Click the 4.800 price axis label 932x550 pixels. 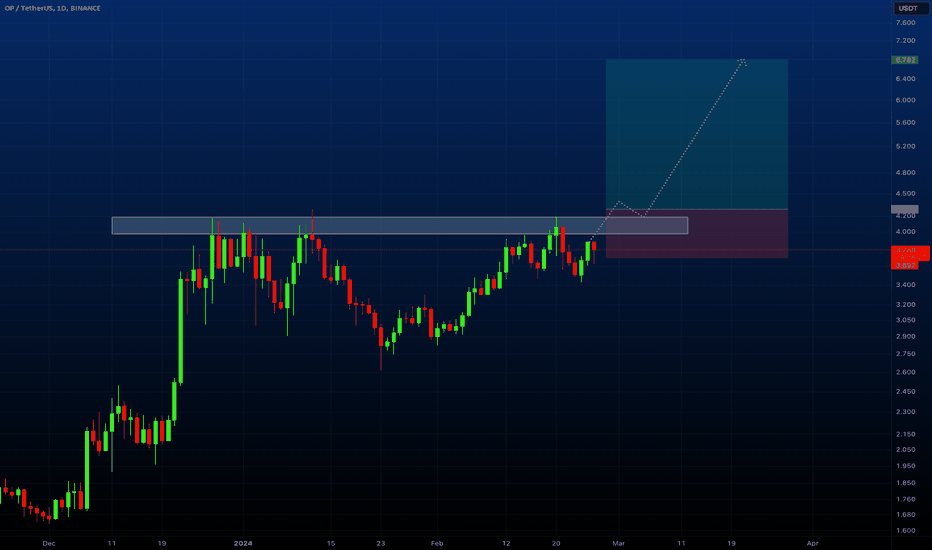pos(905,172)
